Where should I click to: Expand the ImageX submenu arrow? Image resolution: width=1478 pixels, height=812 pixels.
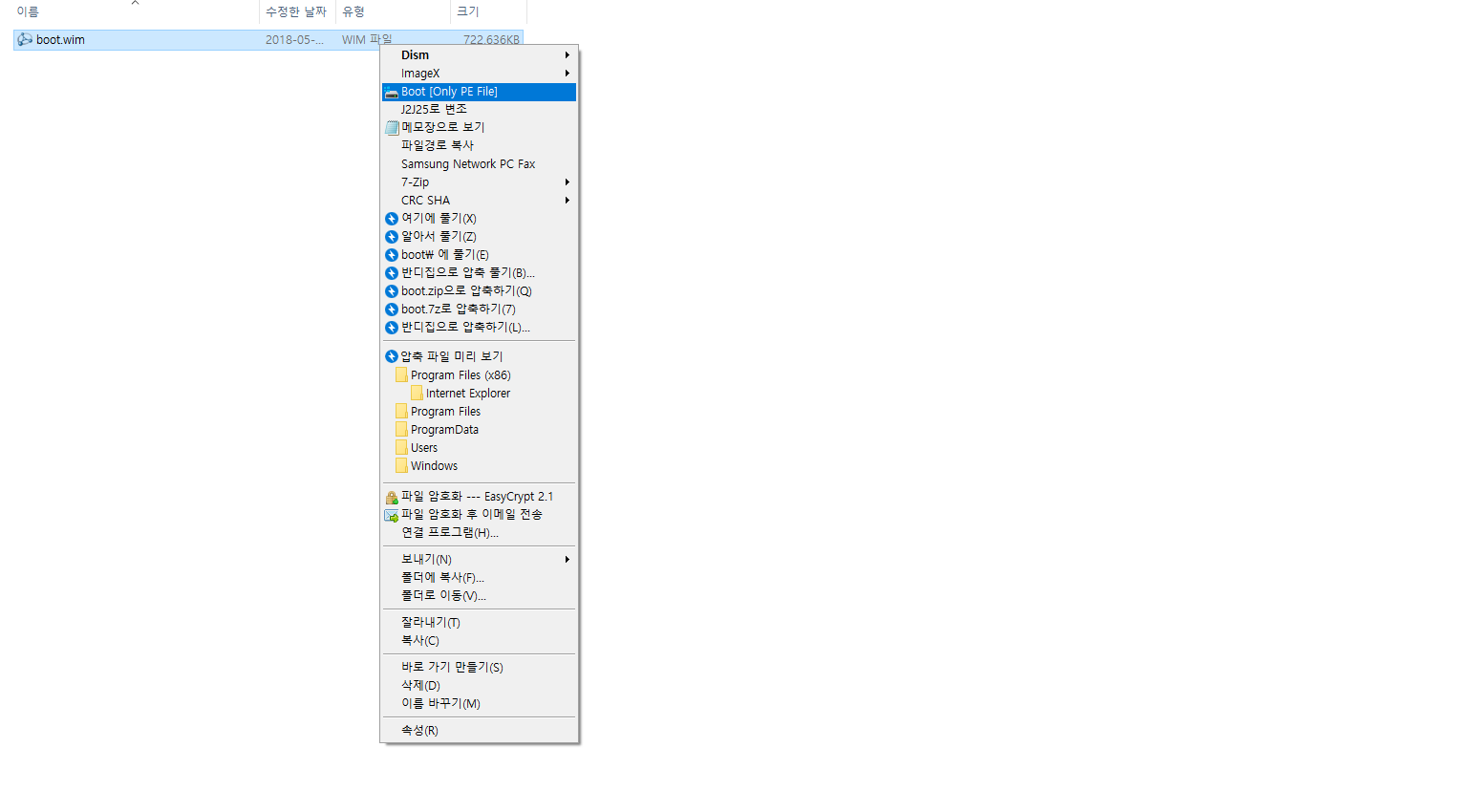coord(568,74)
